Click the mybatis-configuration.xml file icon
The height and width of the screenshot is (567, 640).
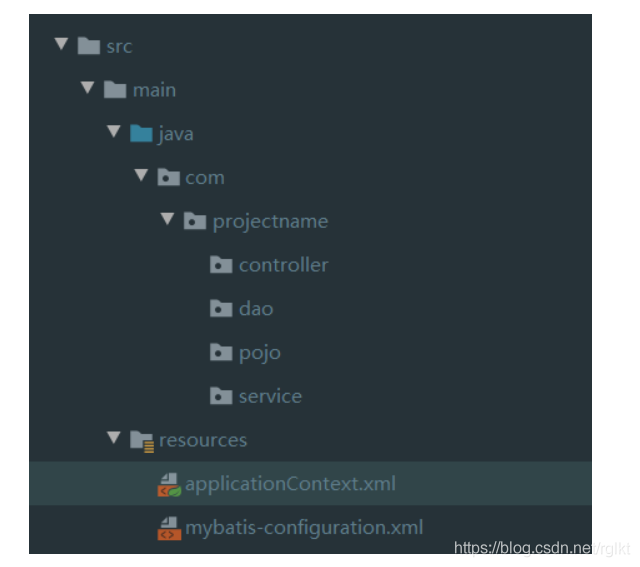click(x=169, y=528)
